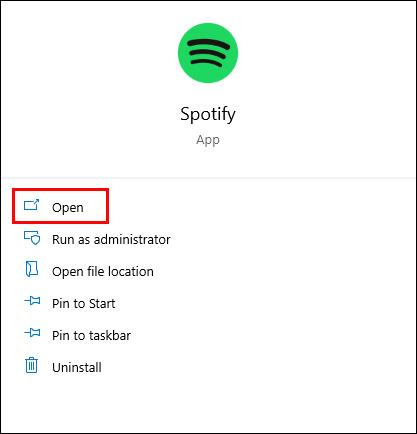This screenshot has width=417, height=434.
Task: Click the Spotify app title text
Action: click(x=208, y=115)
